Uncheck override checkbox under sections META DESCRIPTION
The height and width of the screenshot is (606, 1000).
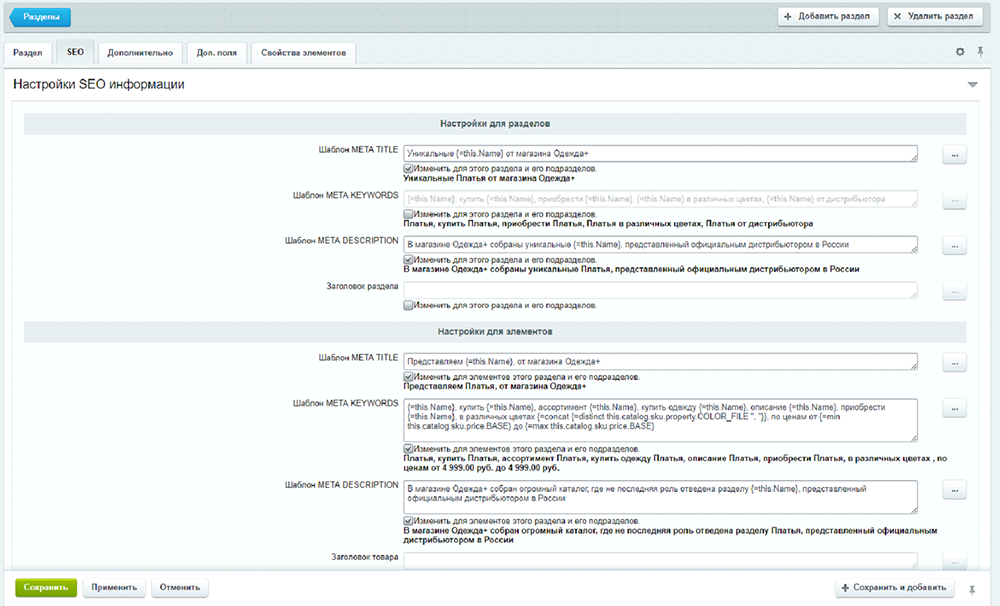tap(408, 260)
